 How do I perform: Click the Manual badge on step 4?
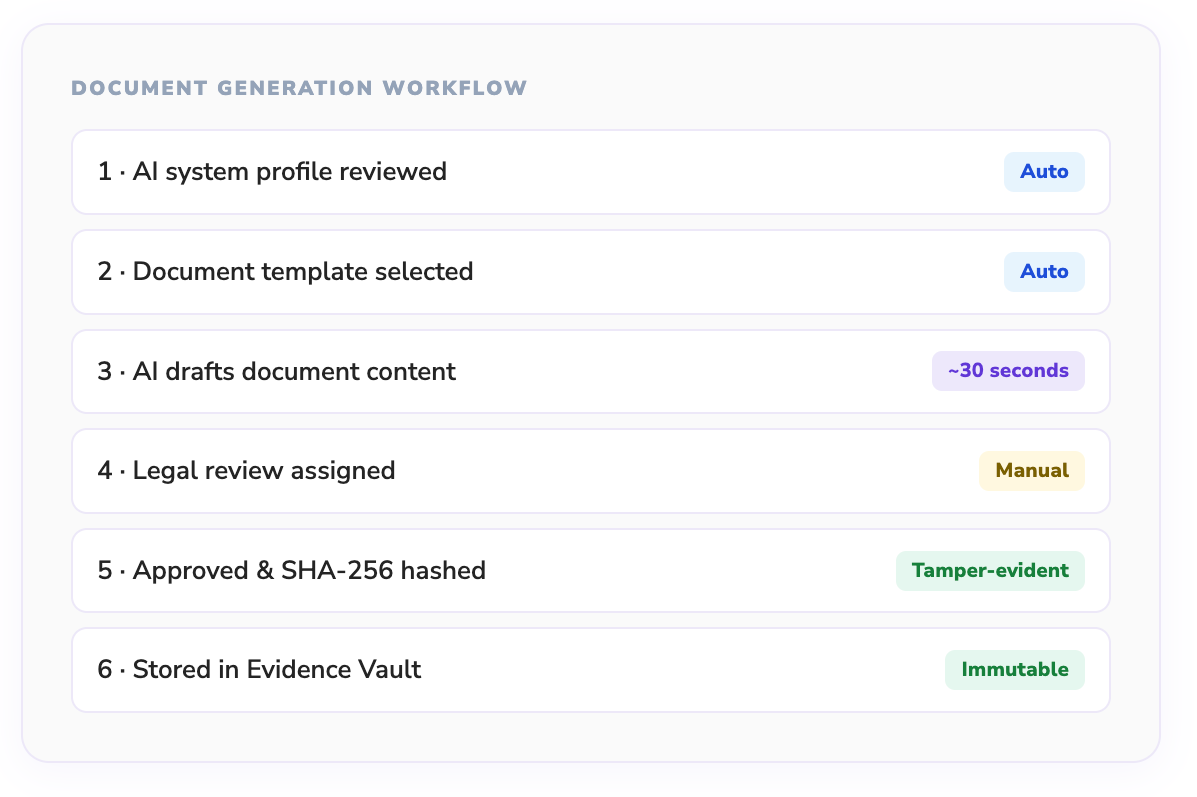[x=1031, y=471]
